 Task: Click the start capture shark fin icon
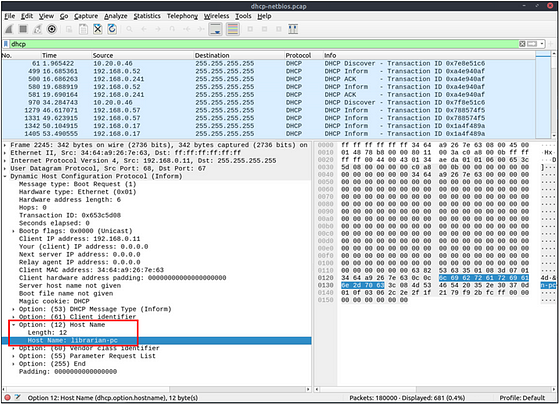coord(9,29)
